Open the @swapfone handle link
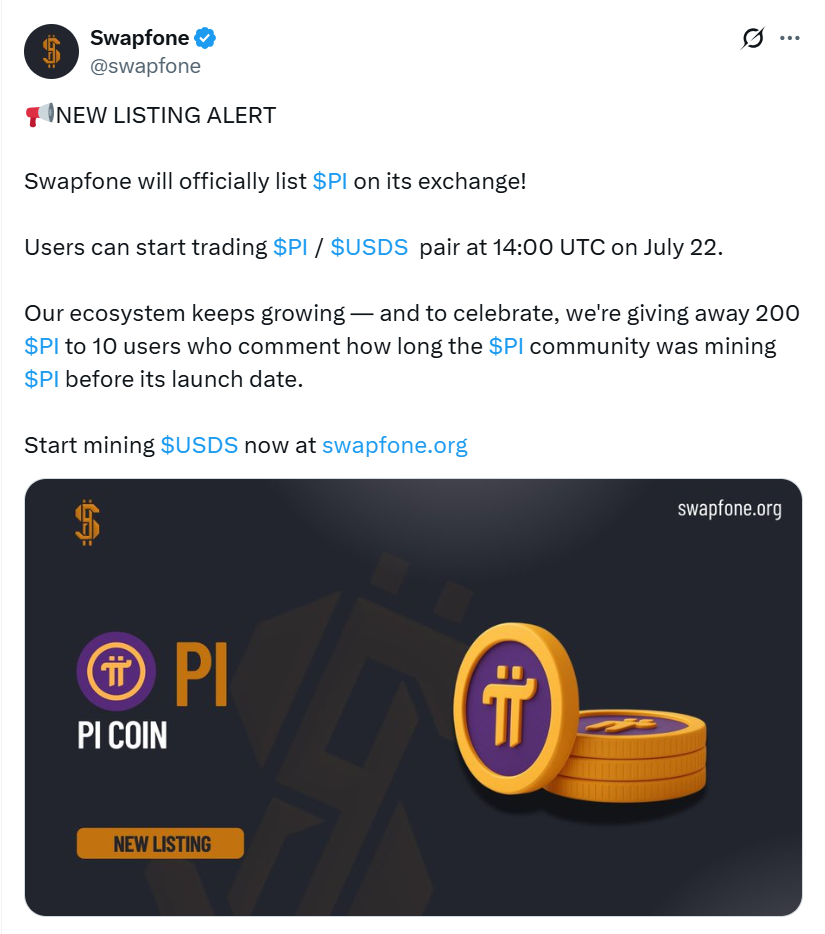The height and width of the screenshot is (934, 825). click(145, 66)
